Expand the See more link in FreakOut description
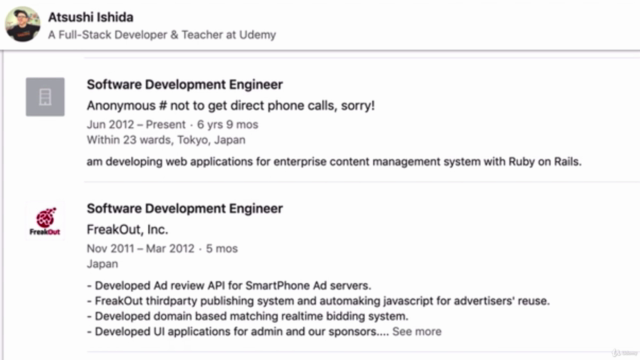This screenshot has height=360, width=640. tap(417, 331)
